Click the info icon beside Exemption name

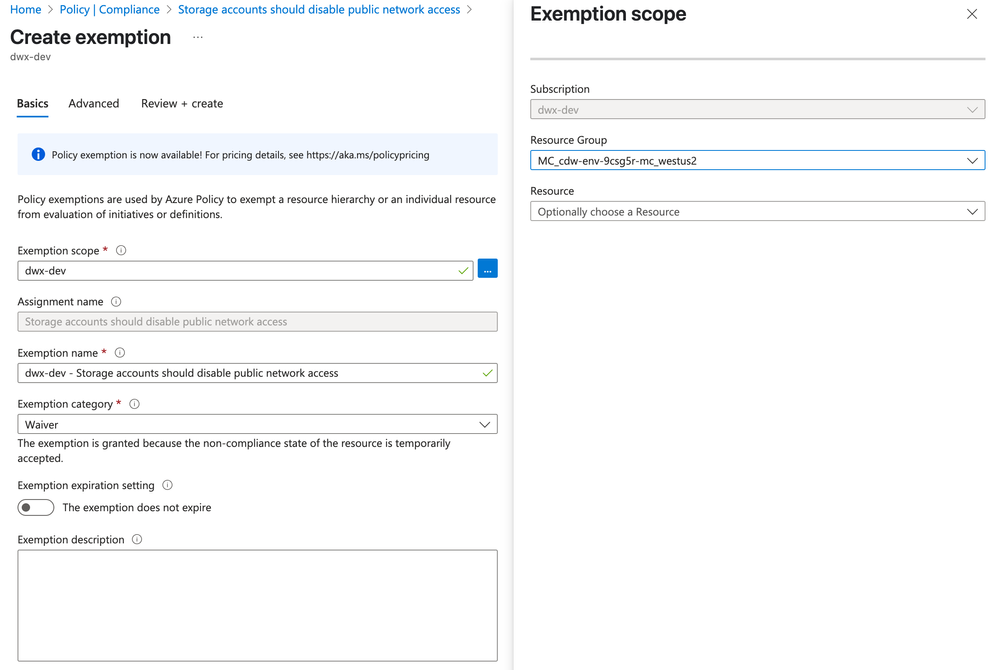pyautogui.click(x=120, y=353)
